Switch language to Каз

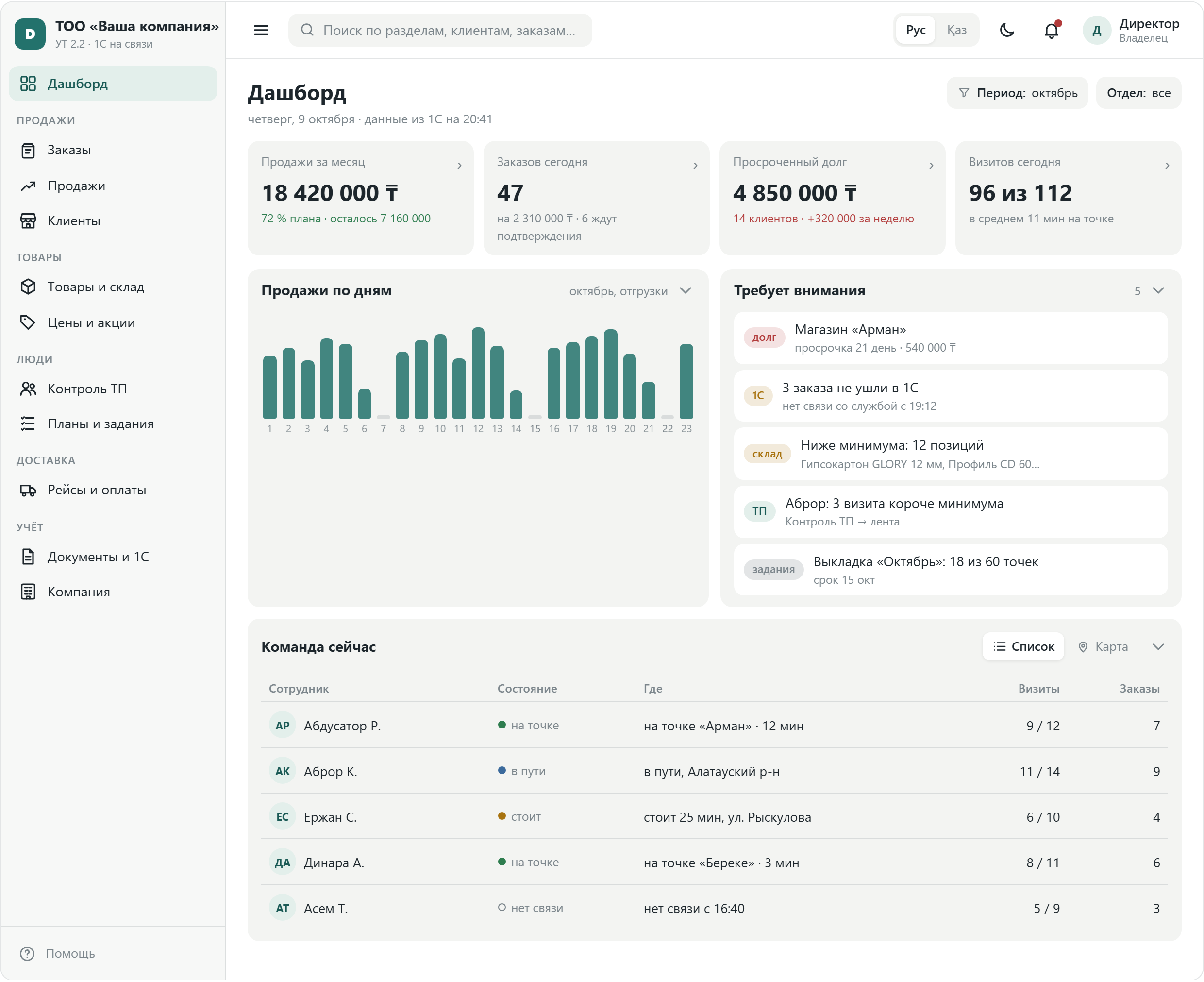click(x=956, y=30)
